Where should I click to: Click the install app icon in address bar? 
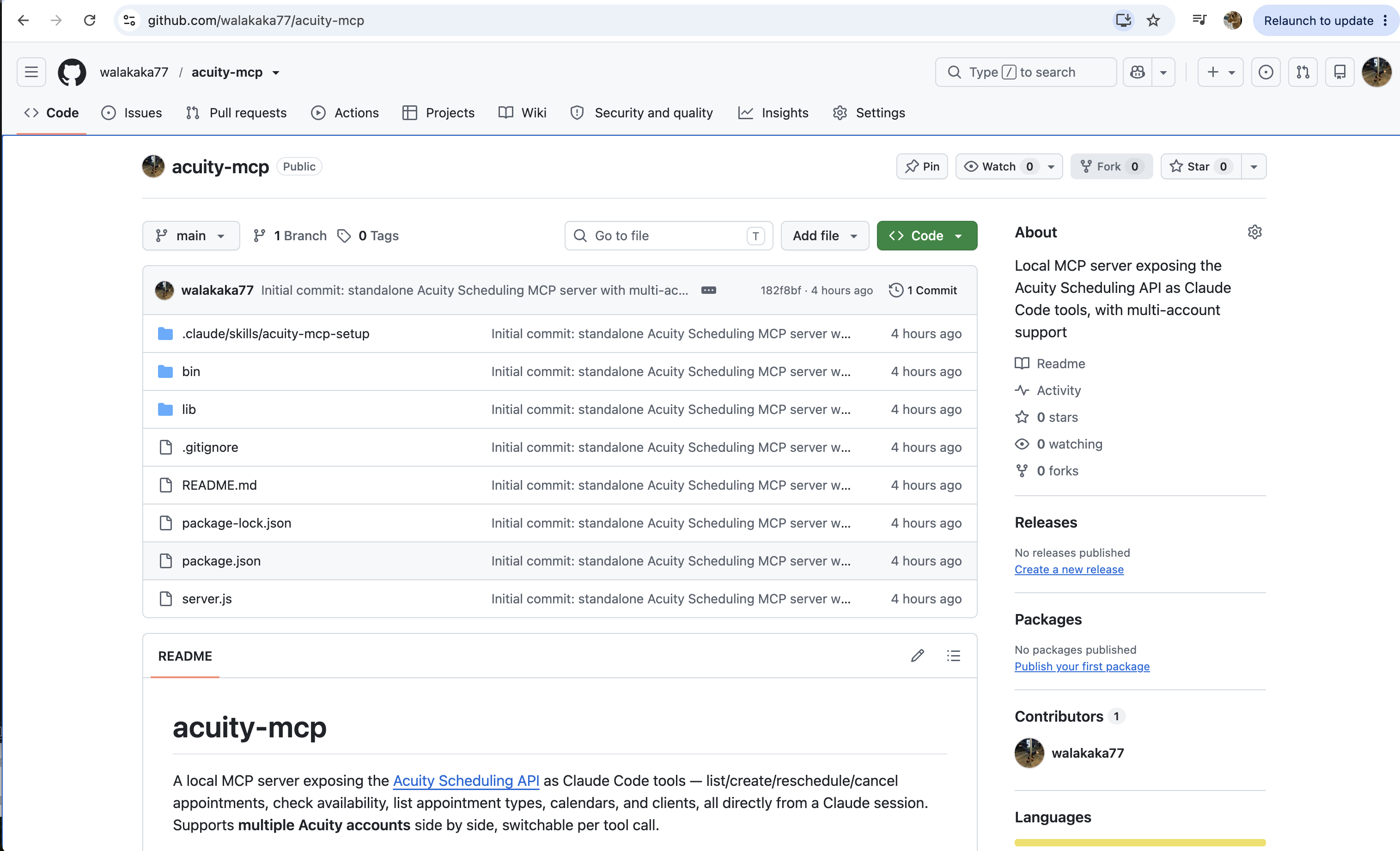click(1123, 20)
